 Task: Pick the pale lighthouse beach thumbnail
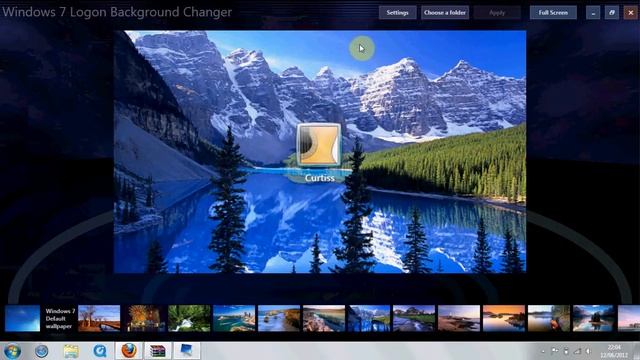pos(459,318)
